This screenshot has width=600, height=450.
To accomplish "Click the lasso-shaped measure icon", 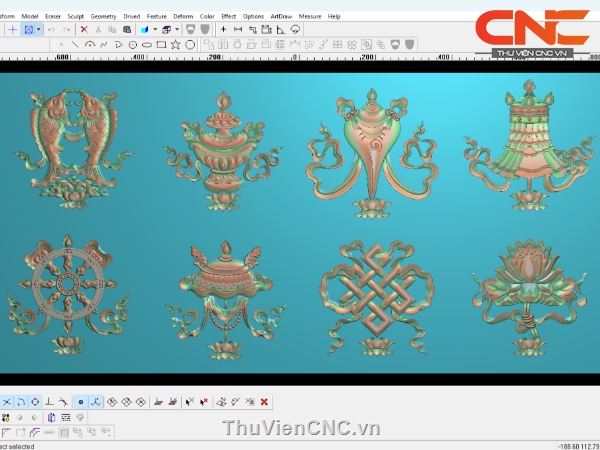I will 295,29.
